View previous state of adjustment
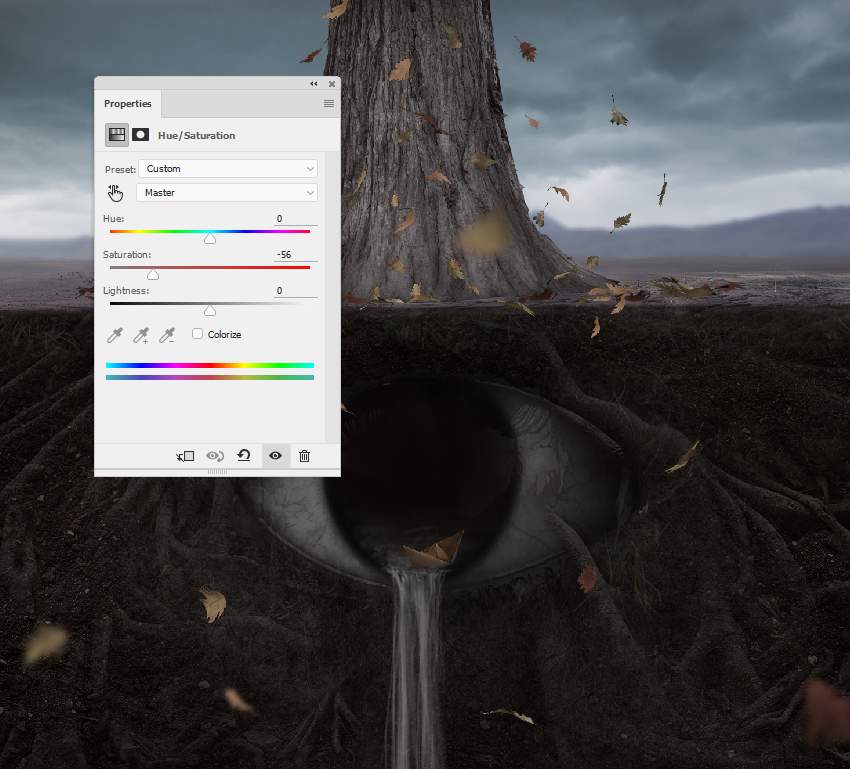 [215, 456]
